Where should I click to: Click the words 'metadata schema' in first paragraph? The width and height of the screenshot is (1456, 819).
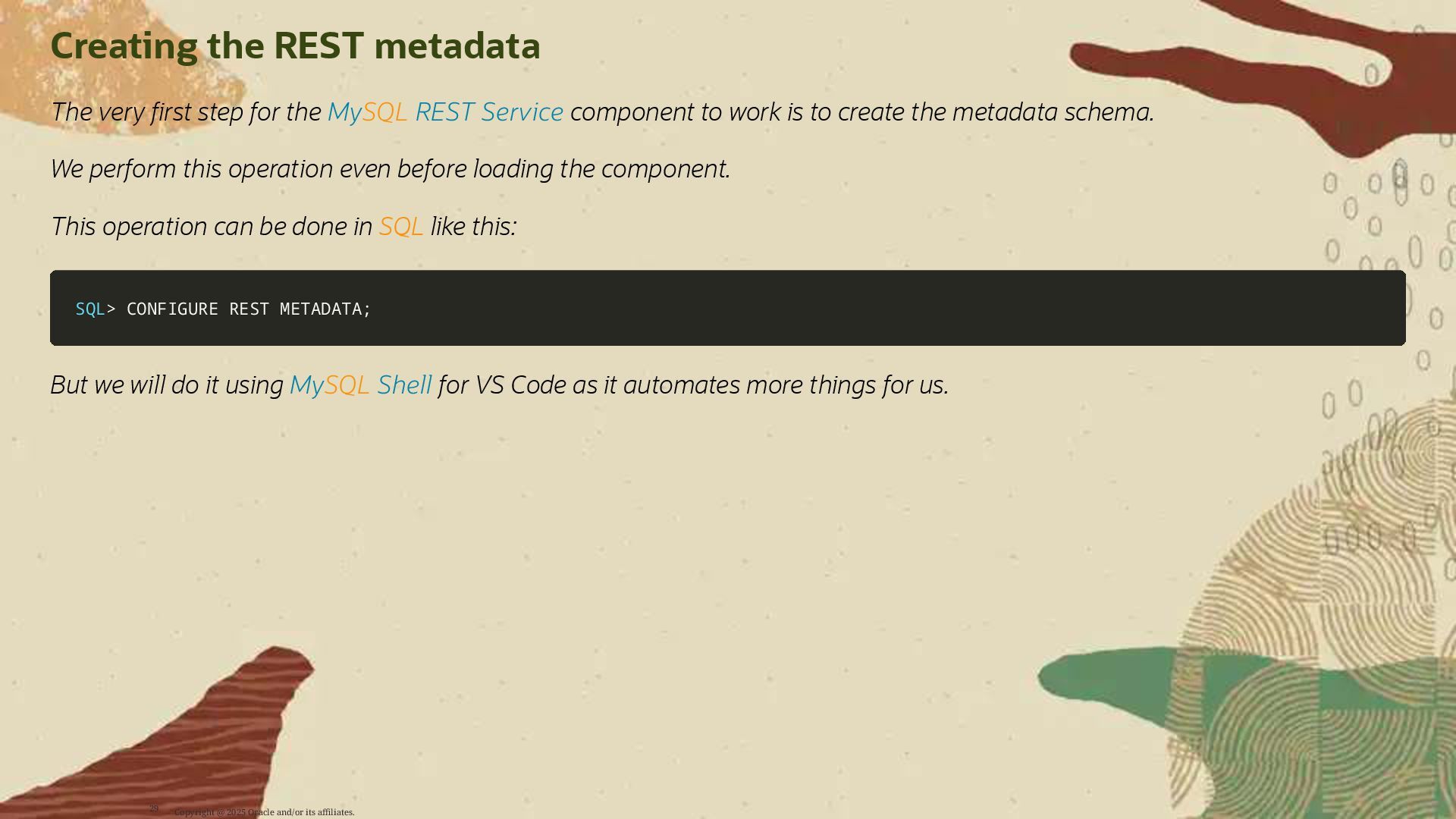[x=1053, y=112]
